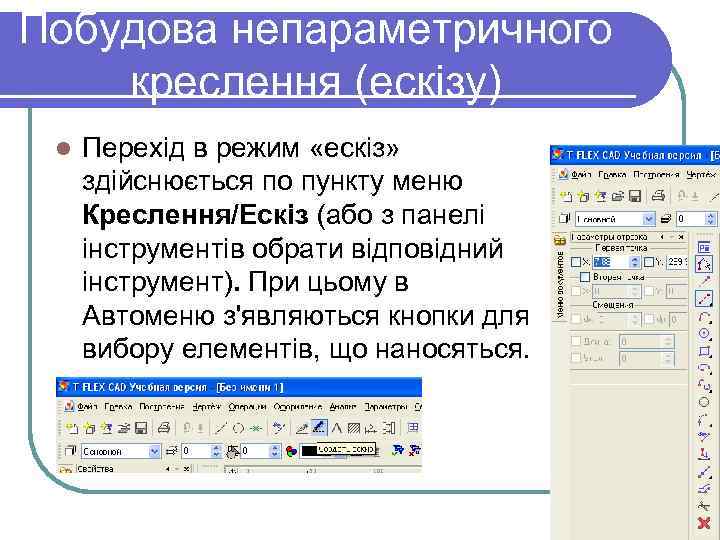
Task: Click the printer icon in right window toolbar
Action: [x=658, y=196]
